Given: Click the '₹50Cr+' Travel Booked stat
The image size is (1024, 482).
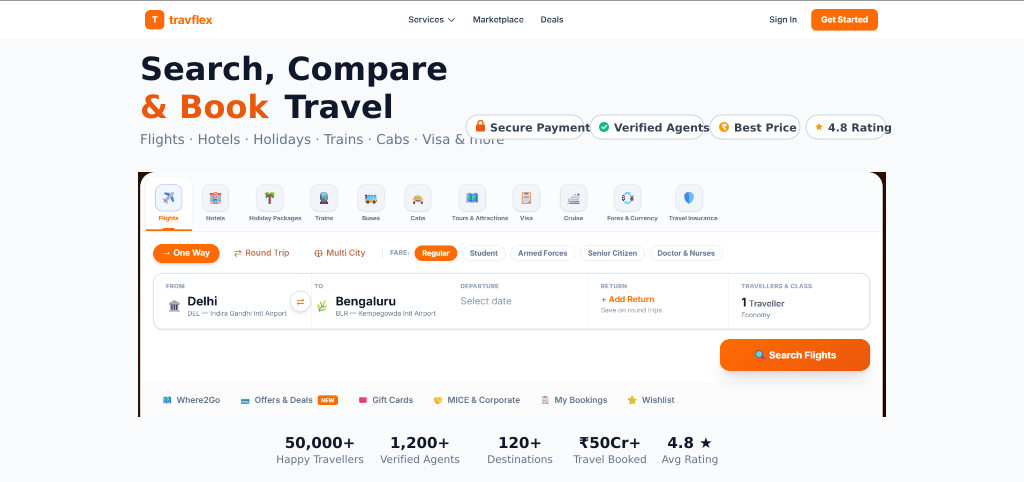Looking at the screenshot, I should click(610, 450).
